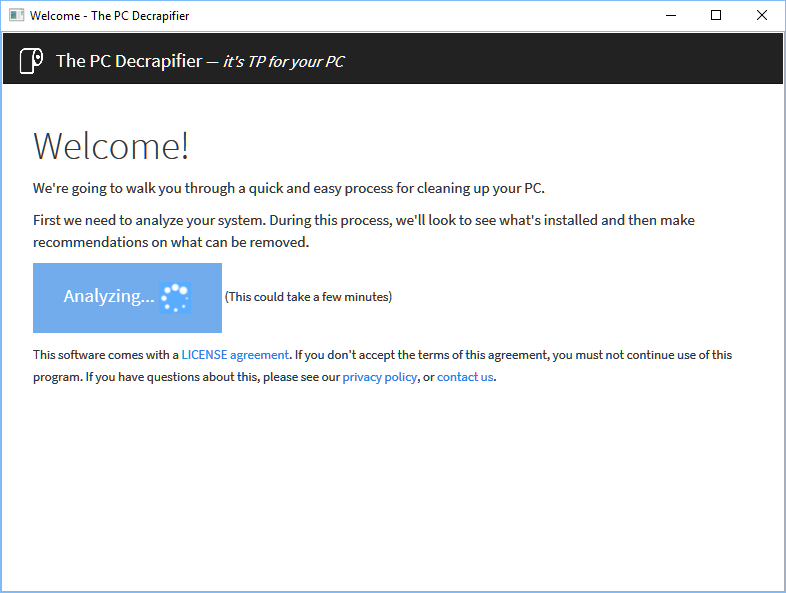786x593 pixels.
Task: Click the "it's TP for your PC" tagline
Action: [283, 62]
